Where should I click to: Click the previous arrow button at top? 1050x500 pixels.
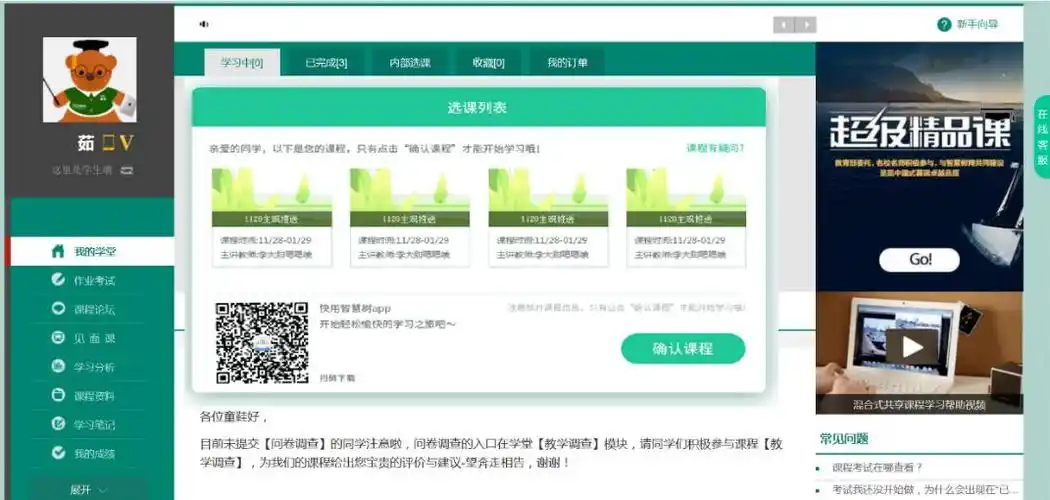[x=783, y=25]
